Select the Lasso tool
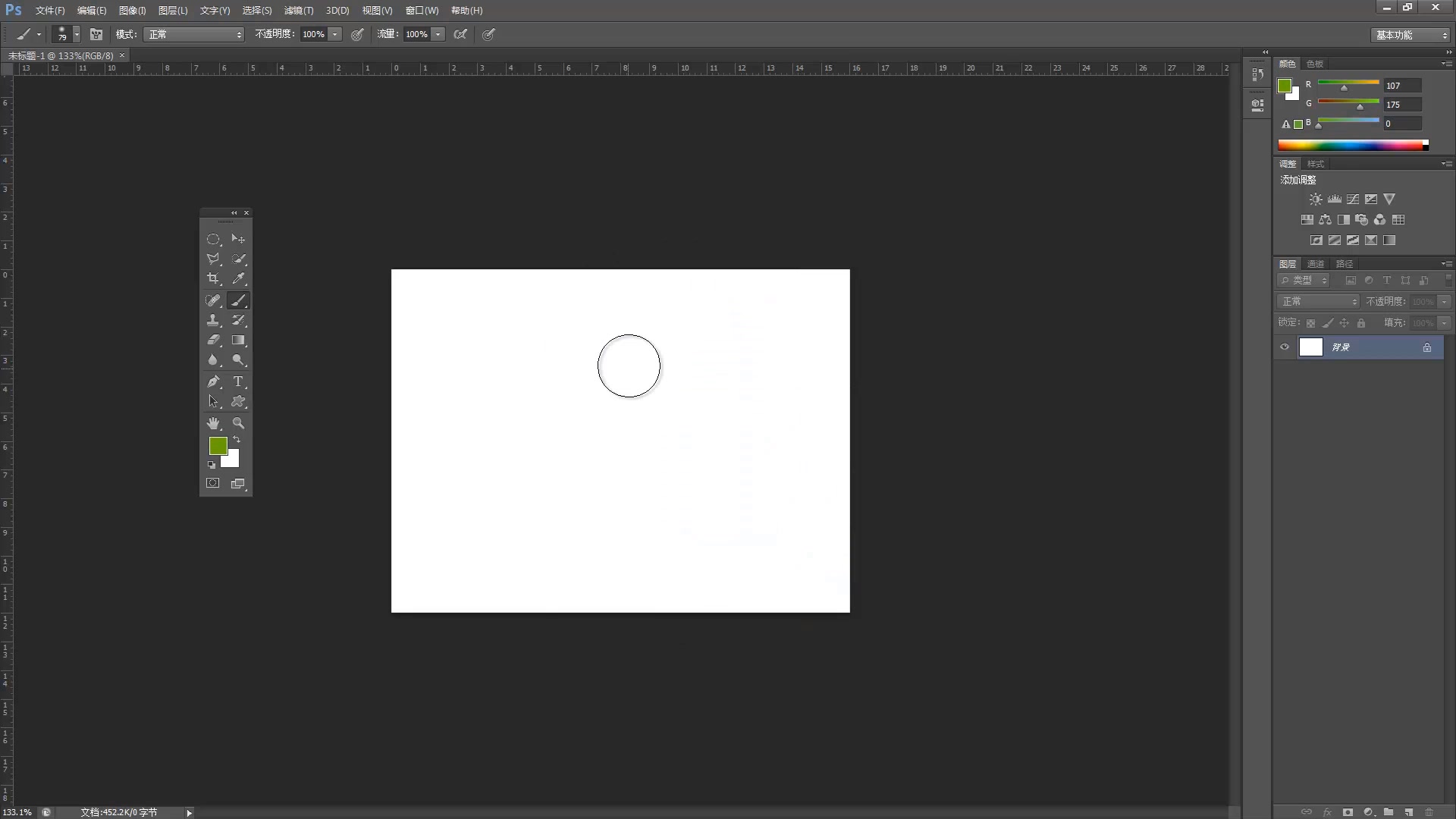Screen dimensions: 1456x819 point(213,259)
